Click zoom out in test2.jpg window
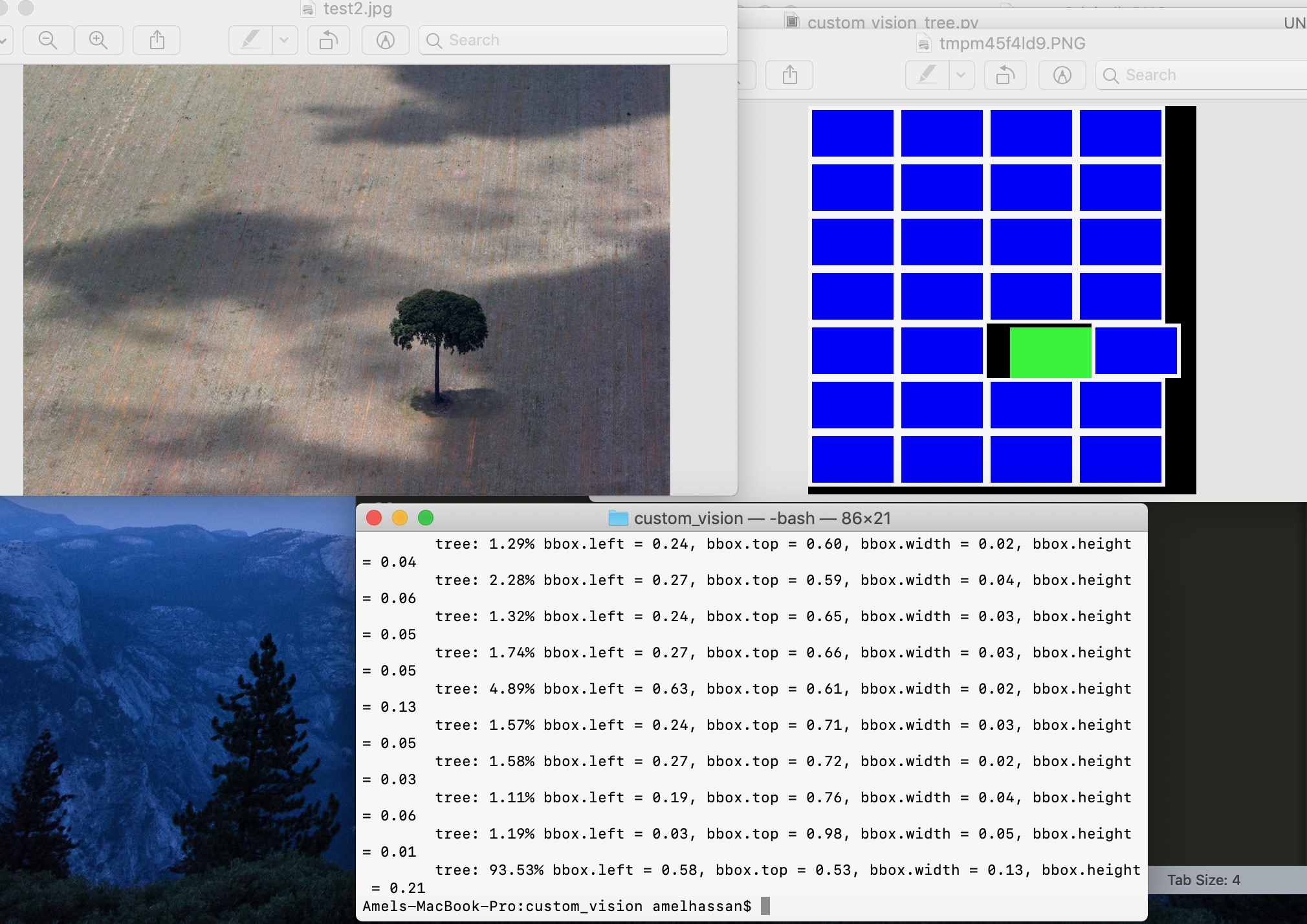Viewport: 1307px width, 924px height. pos(48,40)
